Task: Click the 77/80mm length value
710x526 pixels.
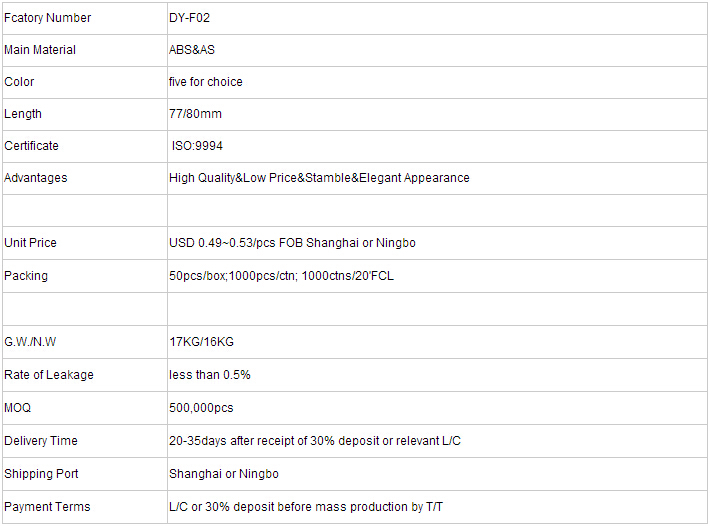Action: tap(195, 114)
